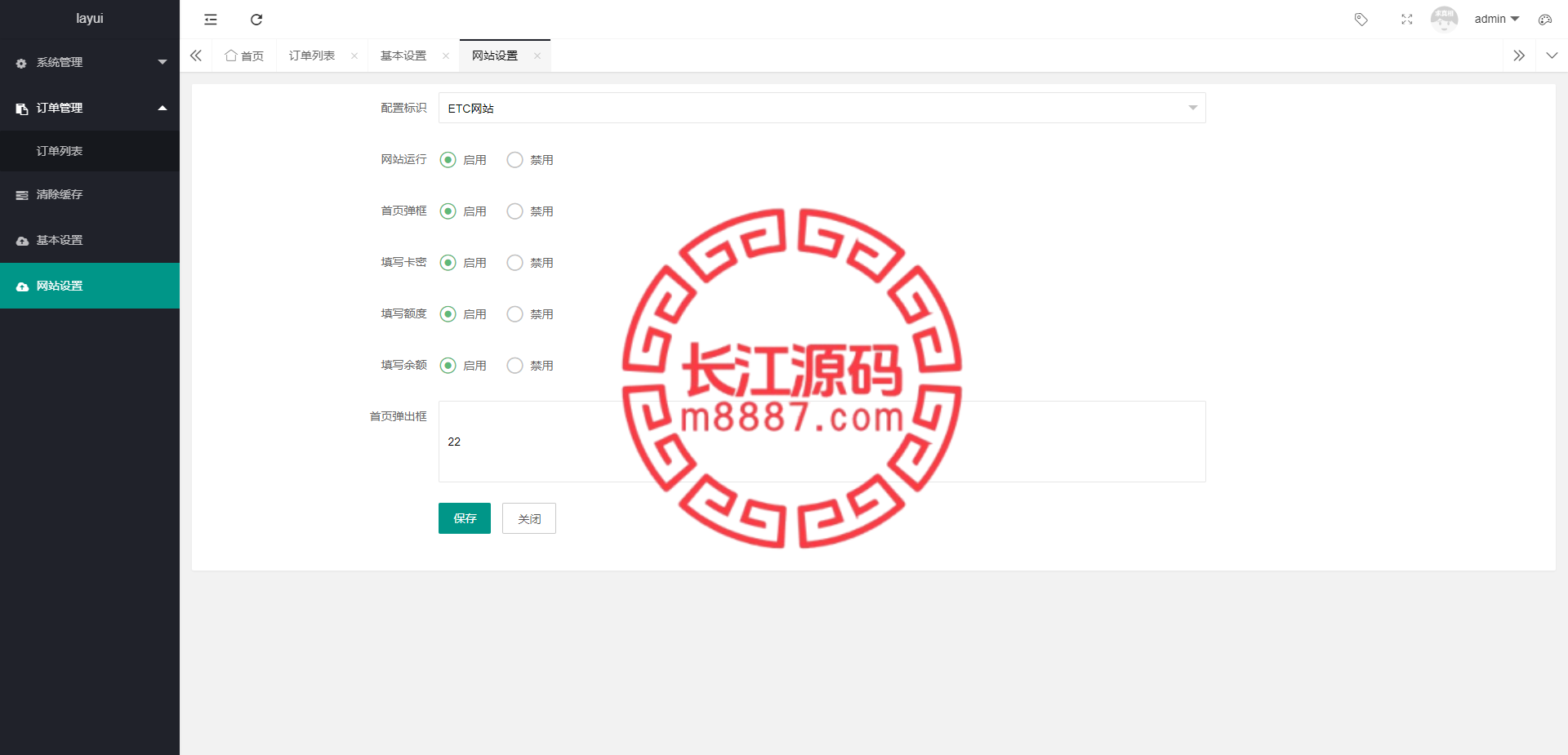The height and width of the screenshot is (755, 1568).
Task: Open the admin user dropdown
Action: pyautogui.click(x=1496, y=19)
